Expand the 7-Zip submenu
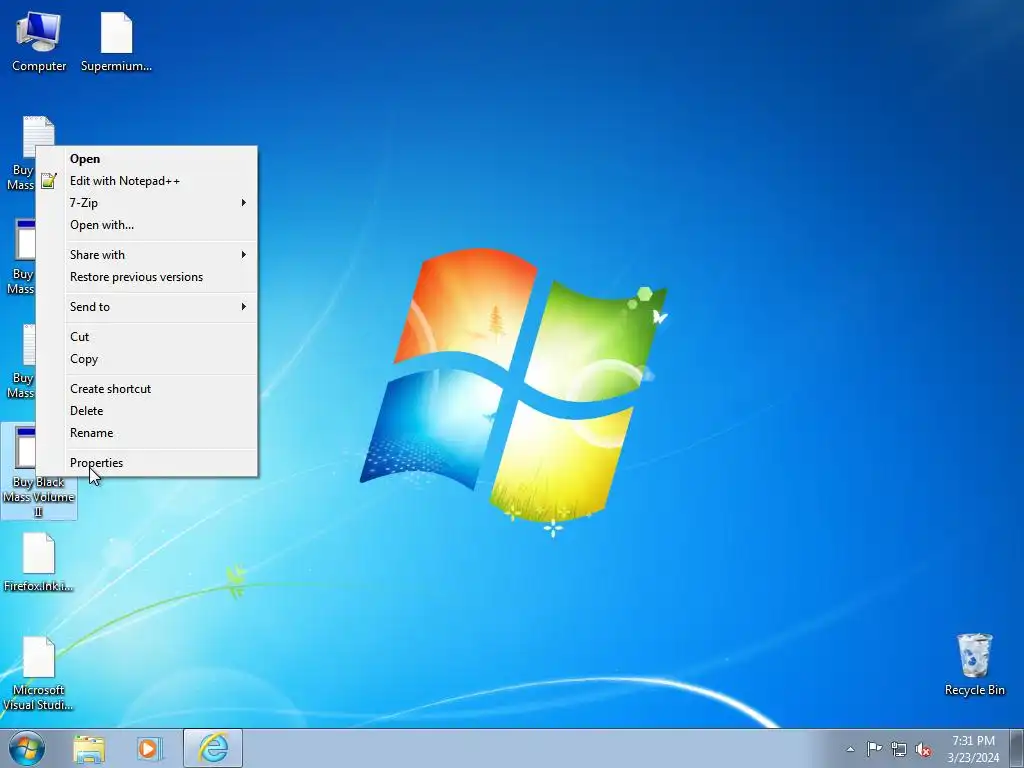 147,203
